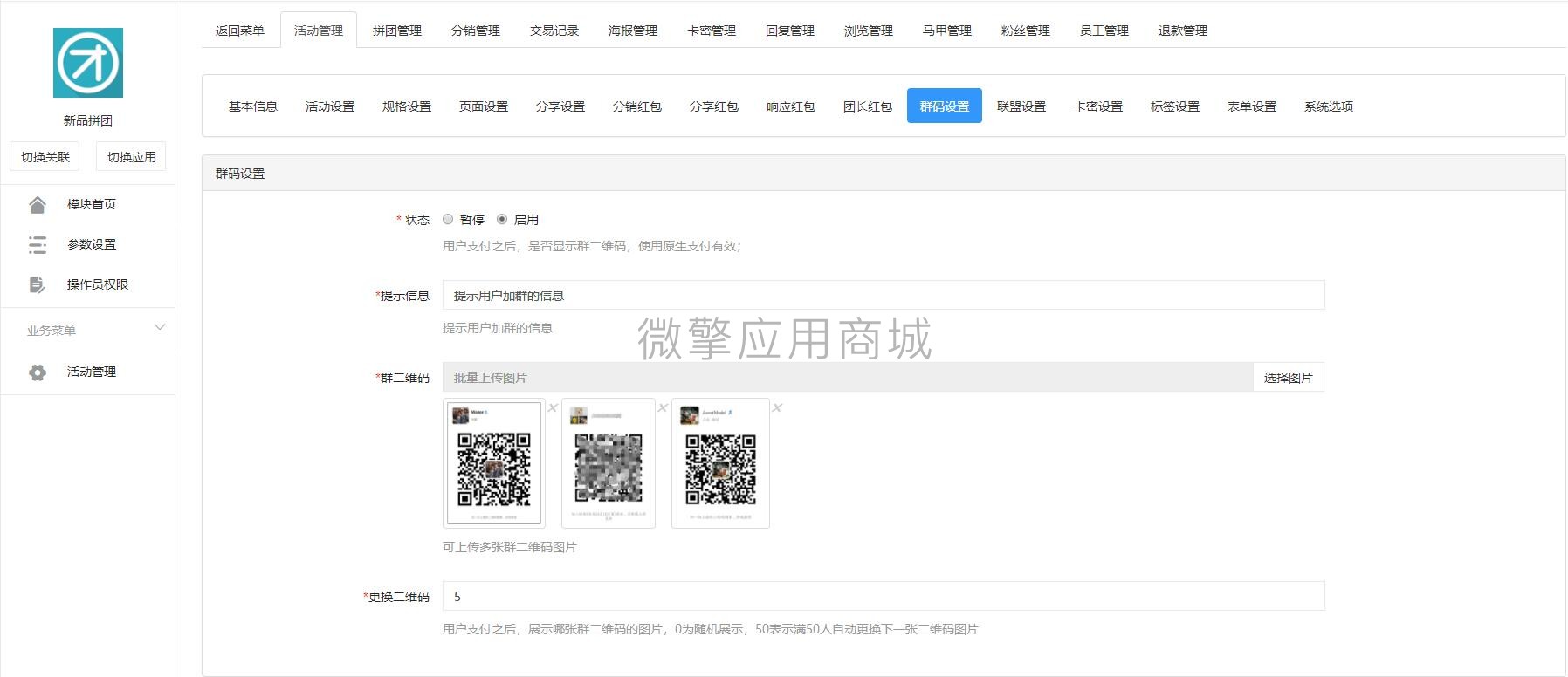Viewport: 1568px width, 677px height.
Task: Select the active 群码设置 sub-tab
Action: pyautogui.click(x=945, y=106)
